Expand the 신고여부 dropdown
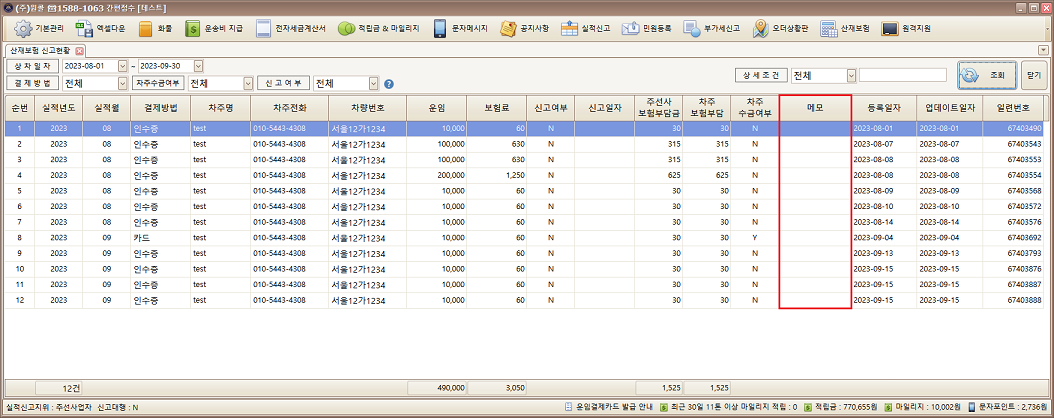Viewport: 1054px width, 418px height. [x=374, y=84]
